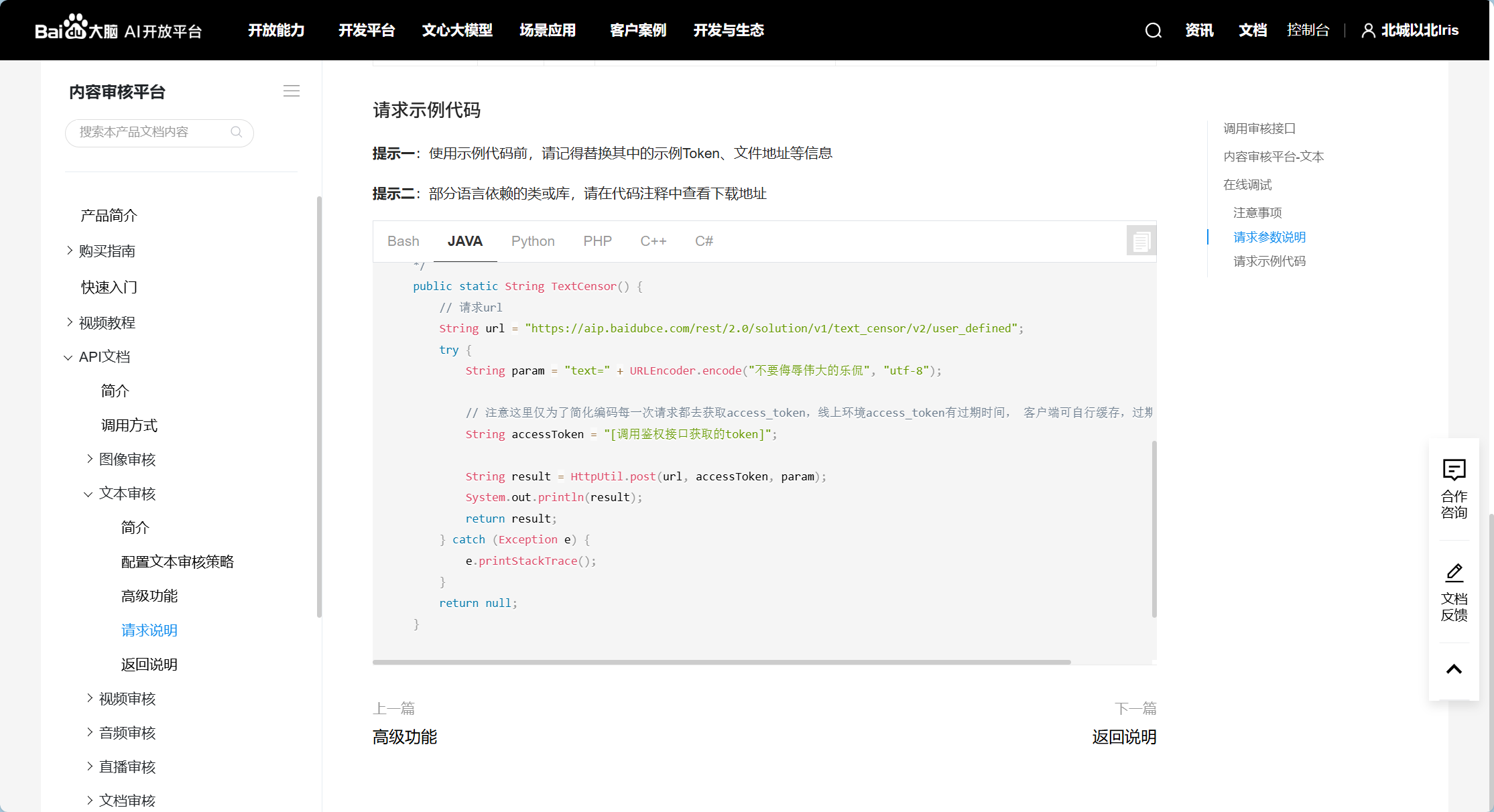Jump to 请求参数说明 in outline
Screen dimensions: 1494x812
click(x=1269, y=237)
